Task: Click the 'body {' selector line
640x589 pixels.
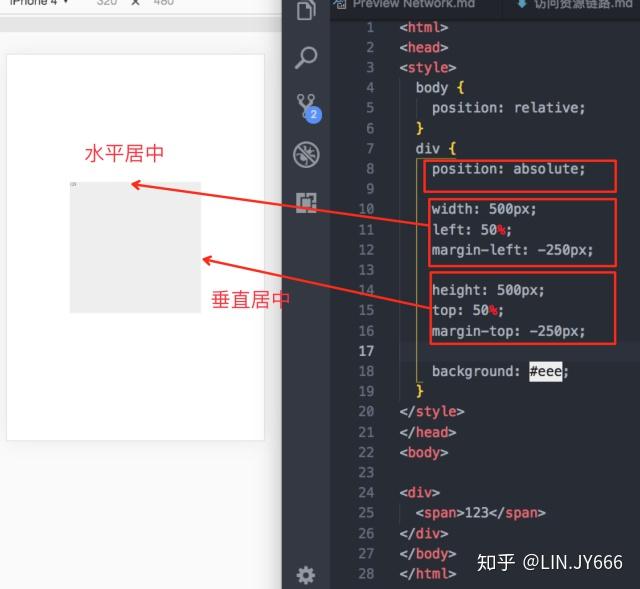Action: pyautogui.click(x=440, y=88)
